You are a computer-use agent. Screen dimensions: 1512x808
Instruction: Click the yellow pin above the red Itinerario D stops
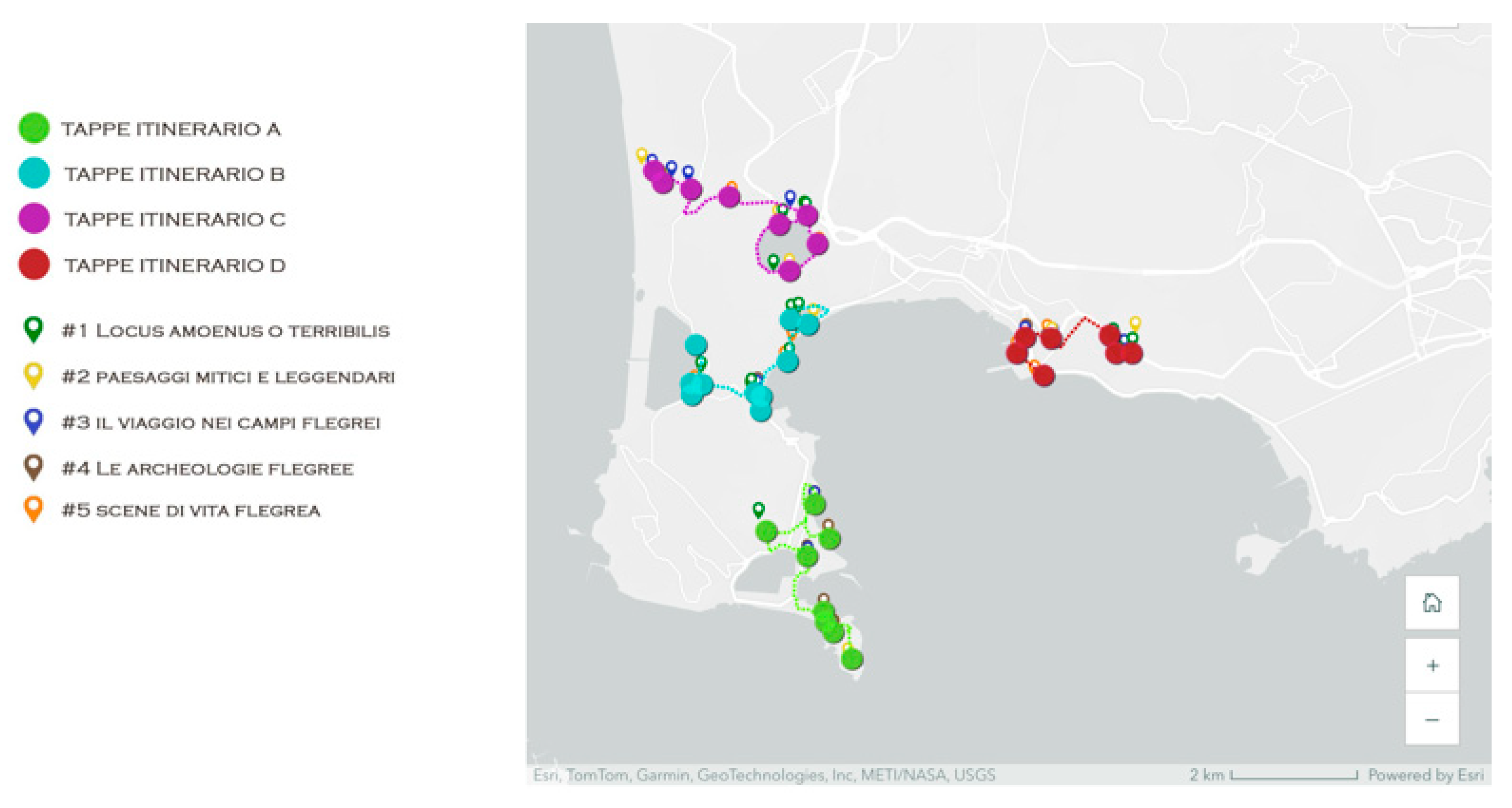1135,323
